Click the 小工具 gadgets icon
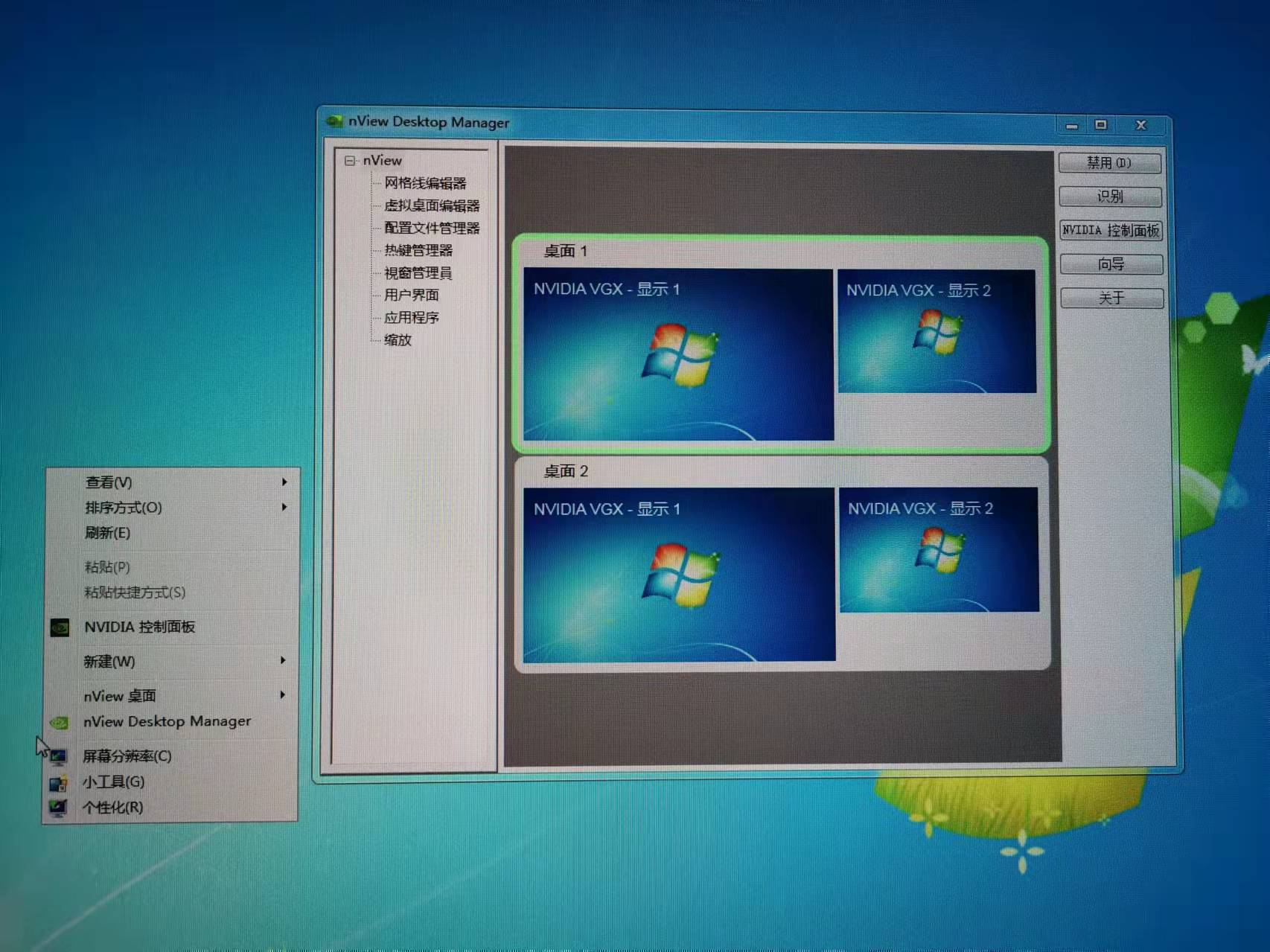The width and height of the screenshot is (1270, 952). pyautogui.click(x=57, y=782)
